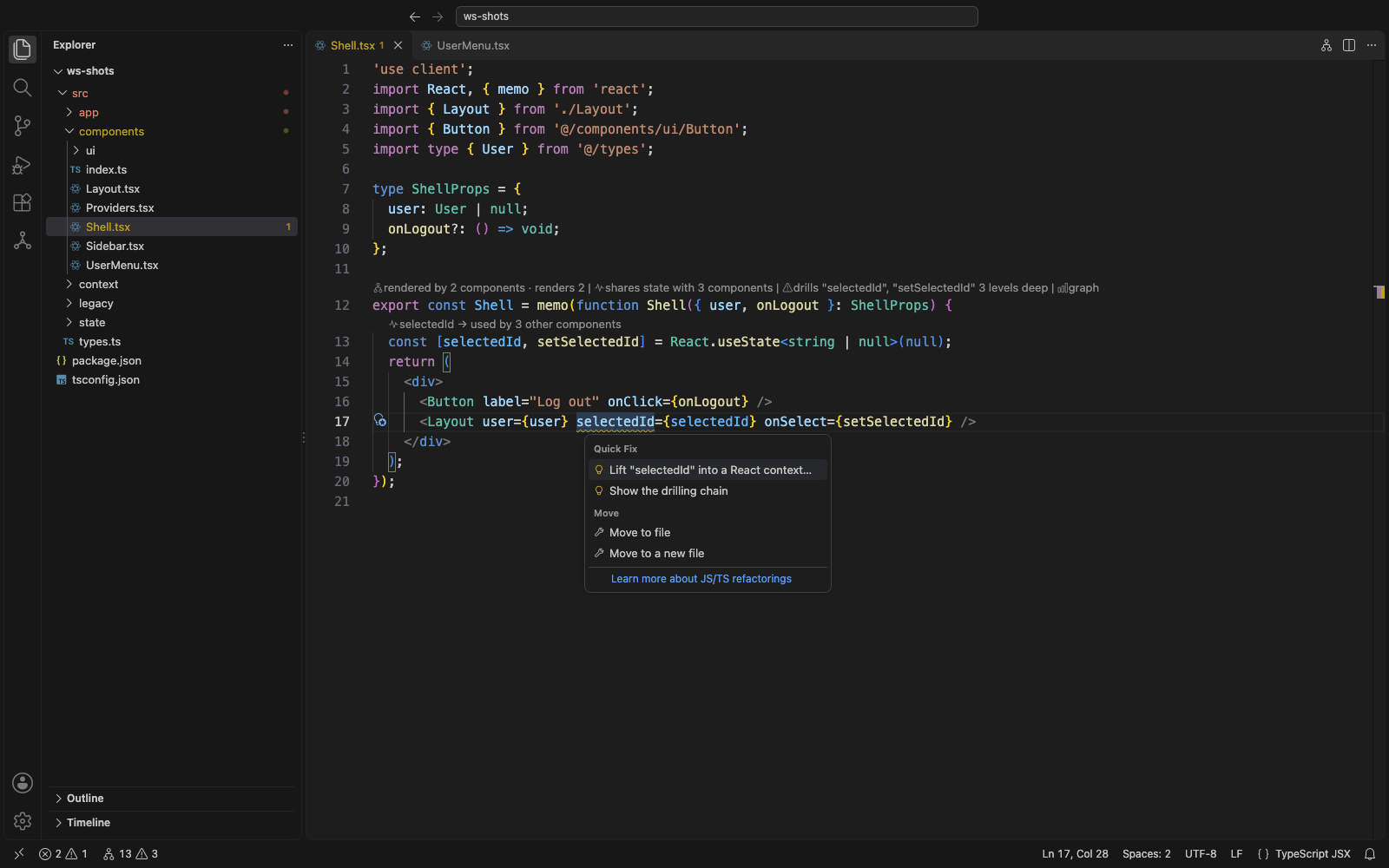
Task: Open the notifications bell in the status bar
Action: 1370,854
